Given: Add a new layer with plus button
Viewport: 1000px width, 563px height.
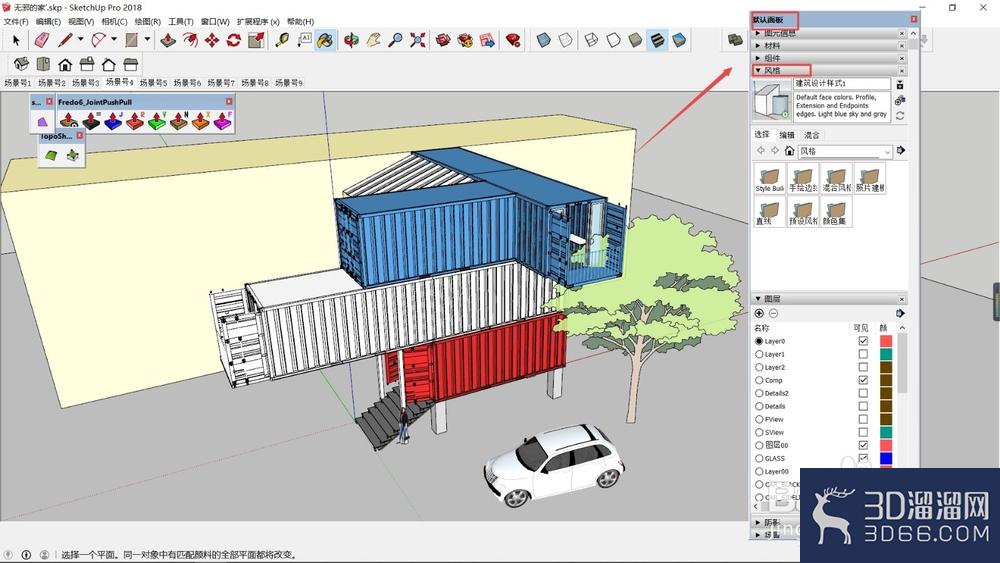Looking at the screenshot, I should 759,313.
